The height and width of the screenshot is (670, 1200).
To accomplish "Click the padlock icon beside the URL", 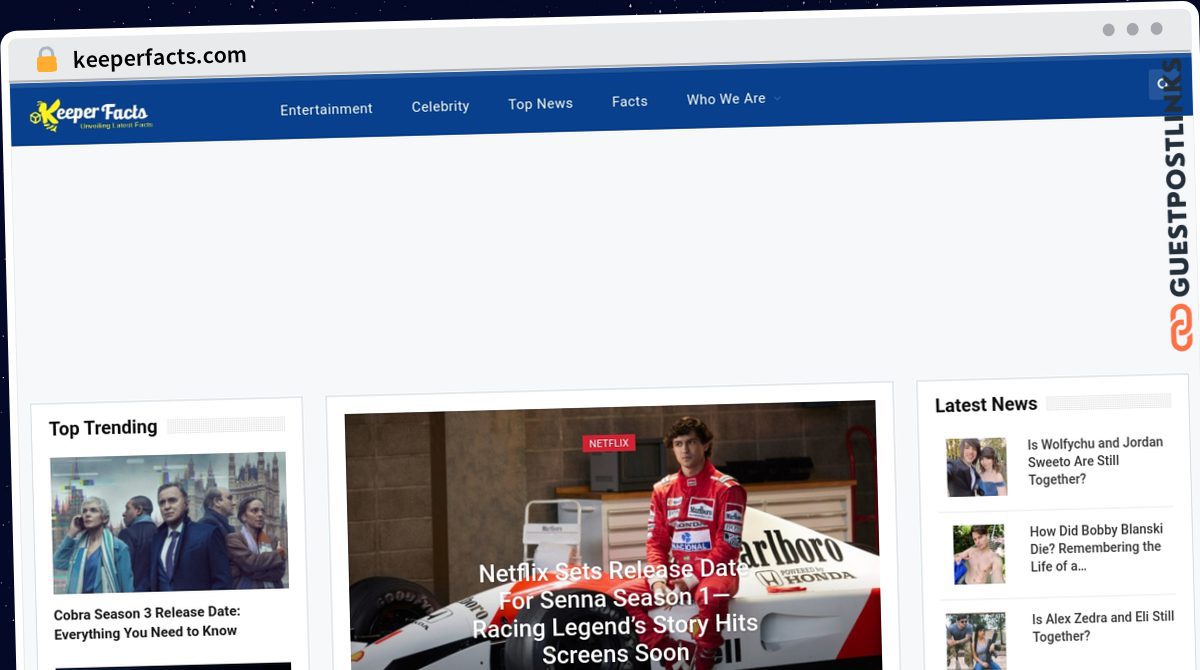I will tap(47, 60).
